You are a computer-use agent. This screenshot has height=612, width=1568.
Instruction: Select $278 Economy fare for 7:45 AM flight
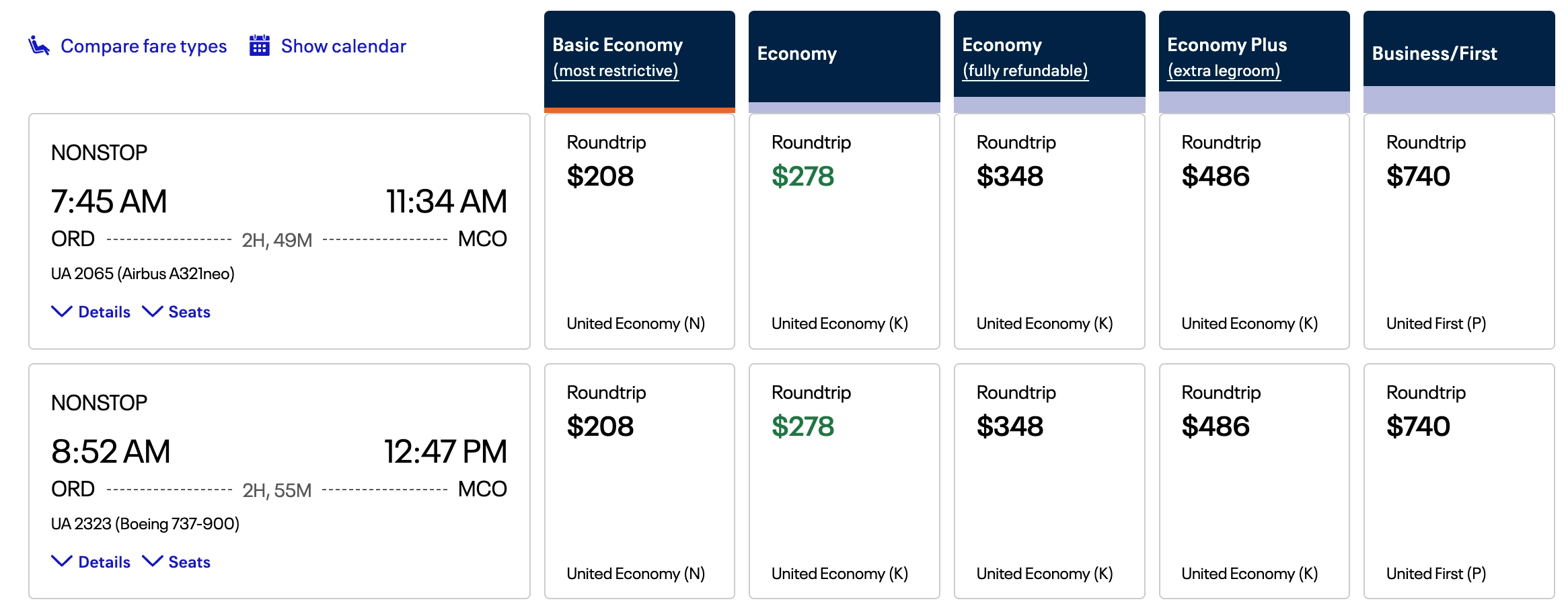(x=844, y=232)
